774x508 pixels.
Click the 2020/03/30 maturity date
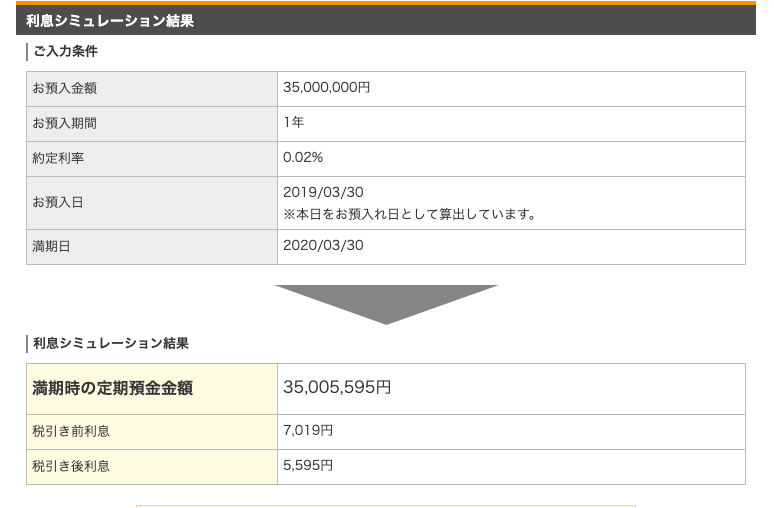pyautogui.click(x=323, y=246)
